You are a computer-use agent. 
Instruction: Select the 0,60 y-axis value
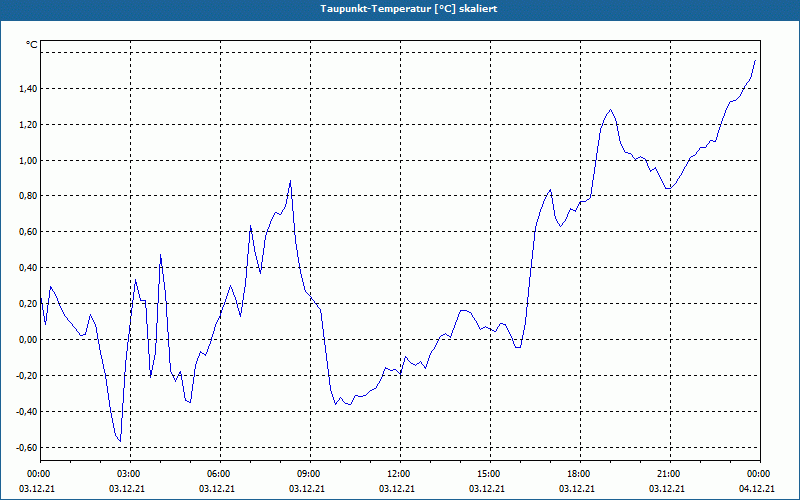pos(28,232)
